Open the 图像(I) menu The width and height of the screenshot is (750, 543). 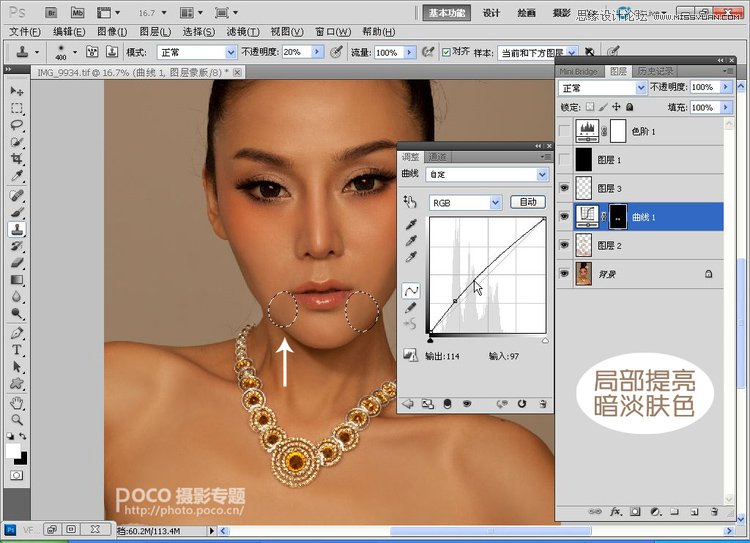pos(112,32)
